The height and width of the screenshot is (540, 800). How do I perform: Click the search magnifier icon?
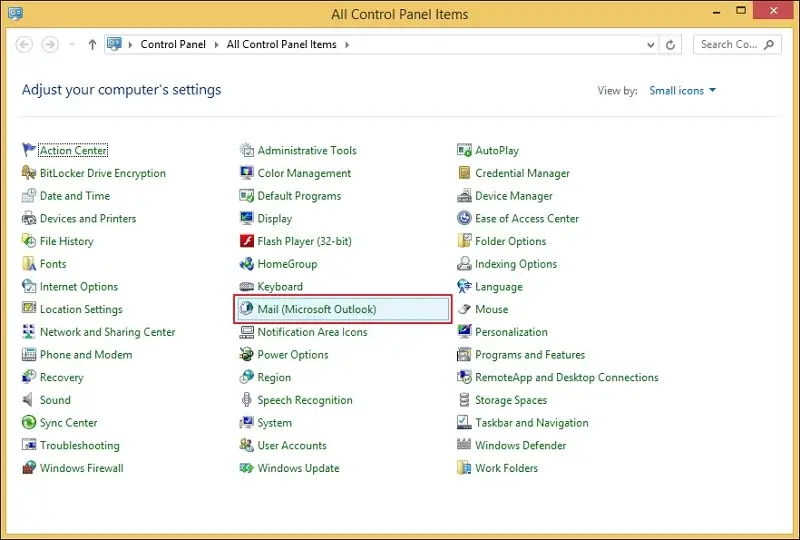pos(769,45)
